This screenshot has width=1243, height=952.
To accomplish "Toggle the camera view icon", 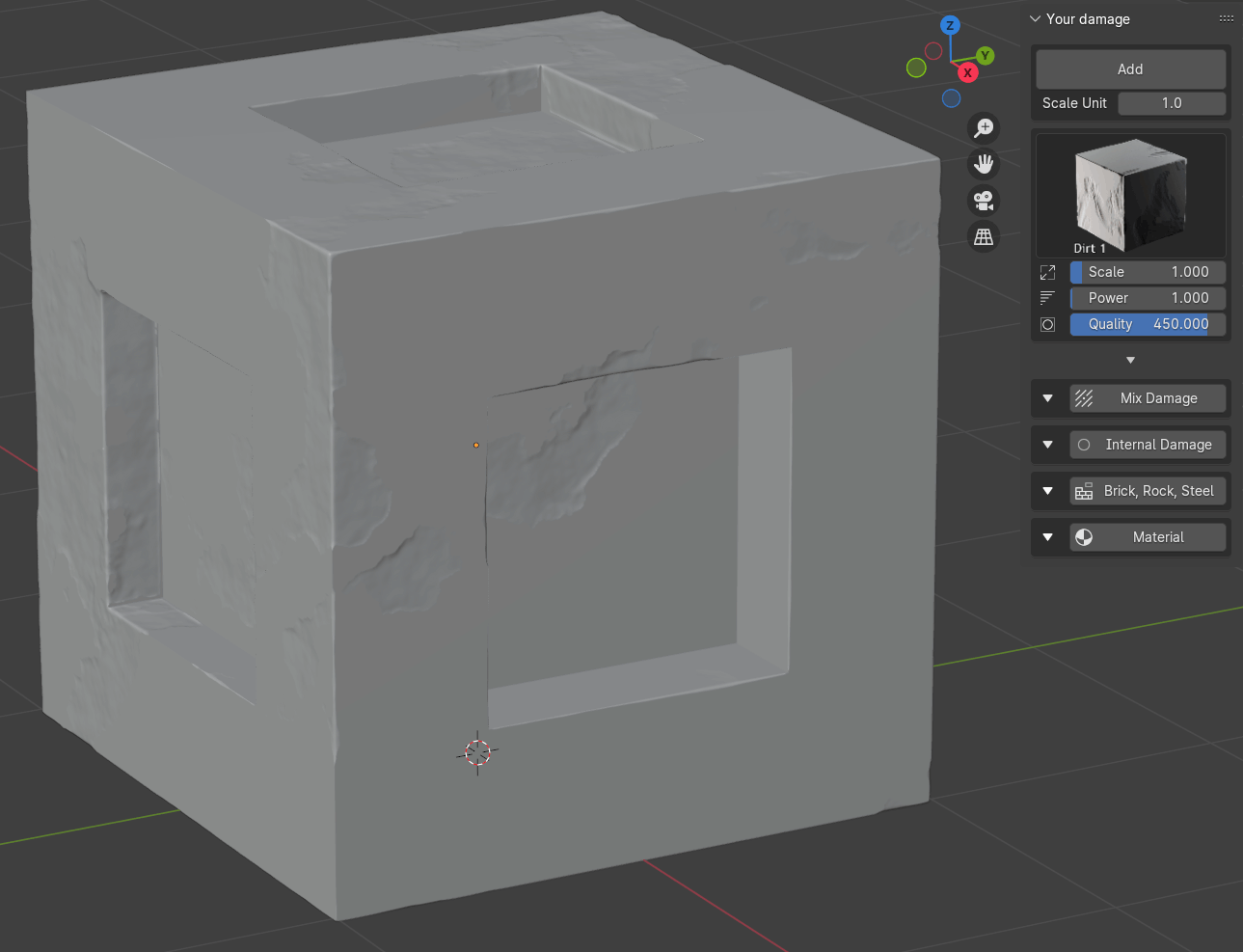I will (984, 201).
